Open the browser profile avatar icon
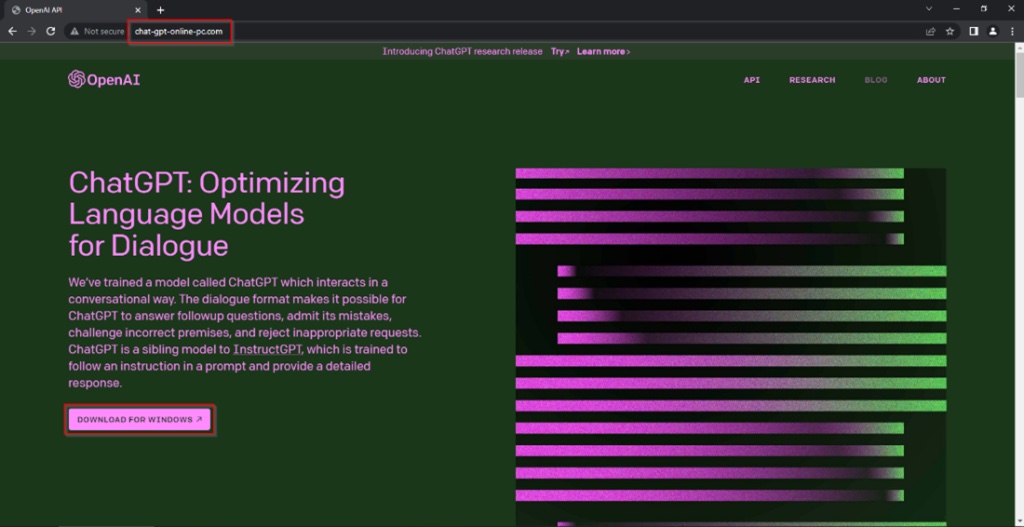Screen dimensions: 1024x527 pos(993,31)
